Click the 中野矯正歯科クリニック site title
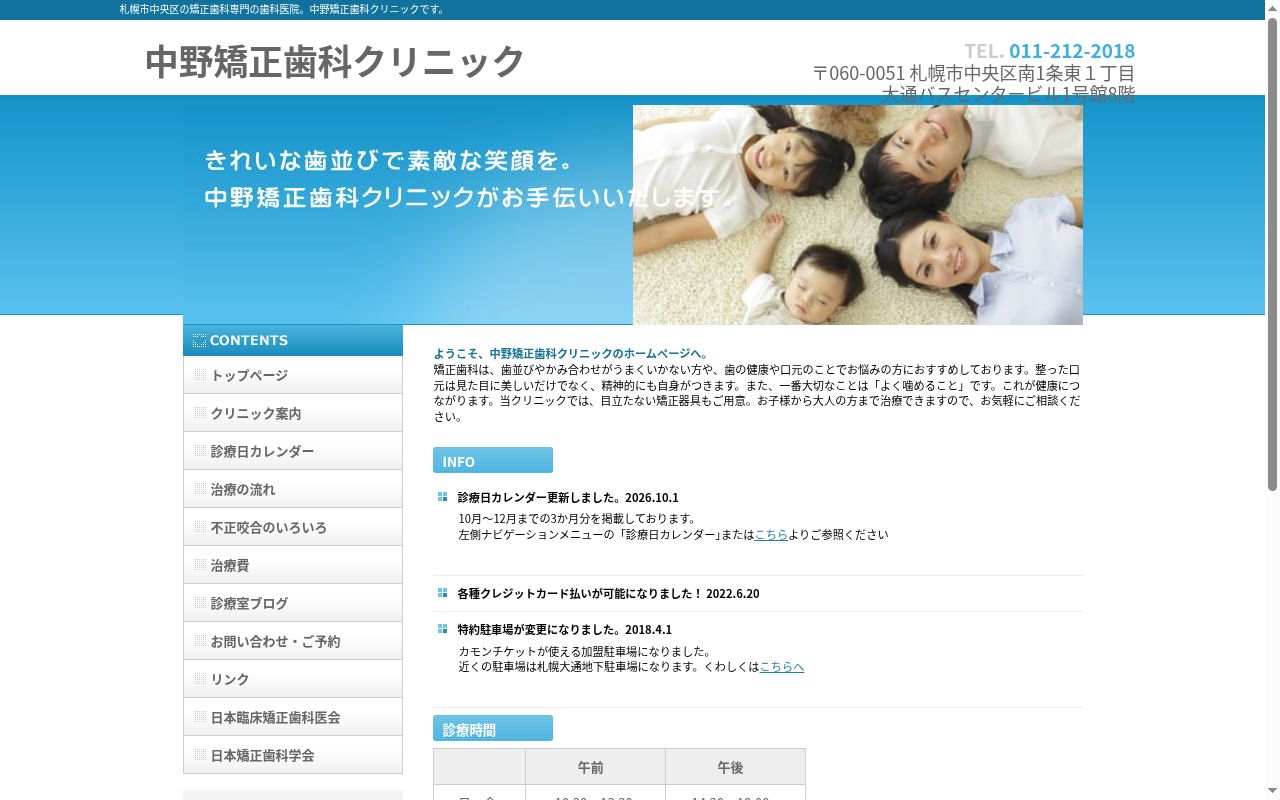The width and height of the screenshot is (1280, 800). 335,61
